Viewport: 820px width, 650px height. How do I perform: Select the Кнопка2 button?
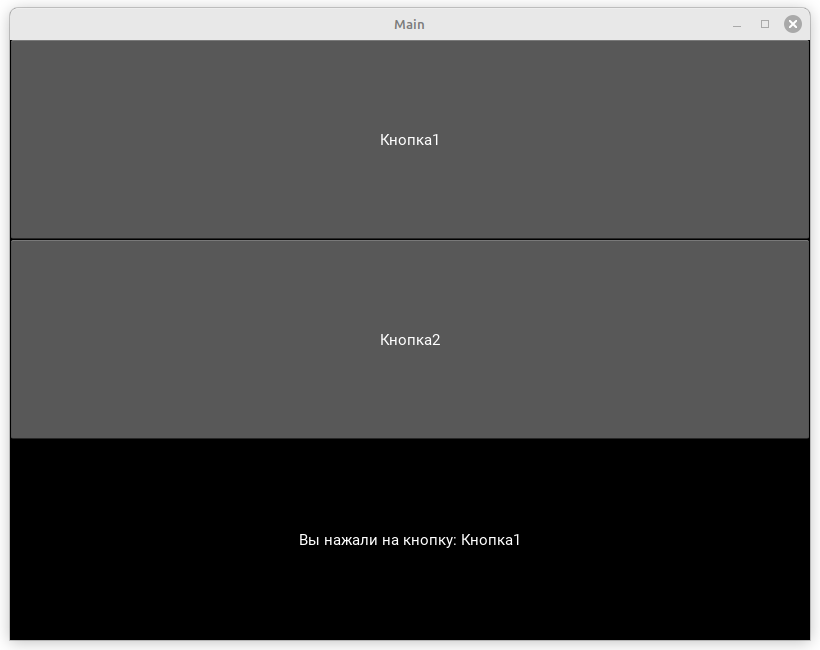tap(409, 339)
